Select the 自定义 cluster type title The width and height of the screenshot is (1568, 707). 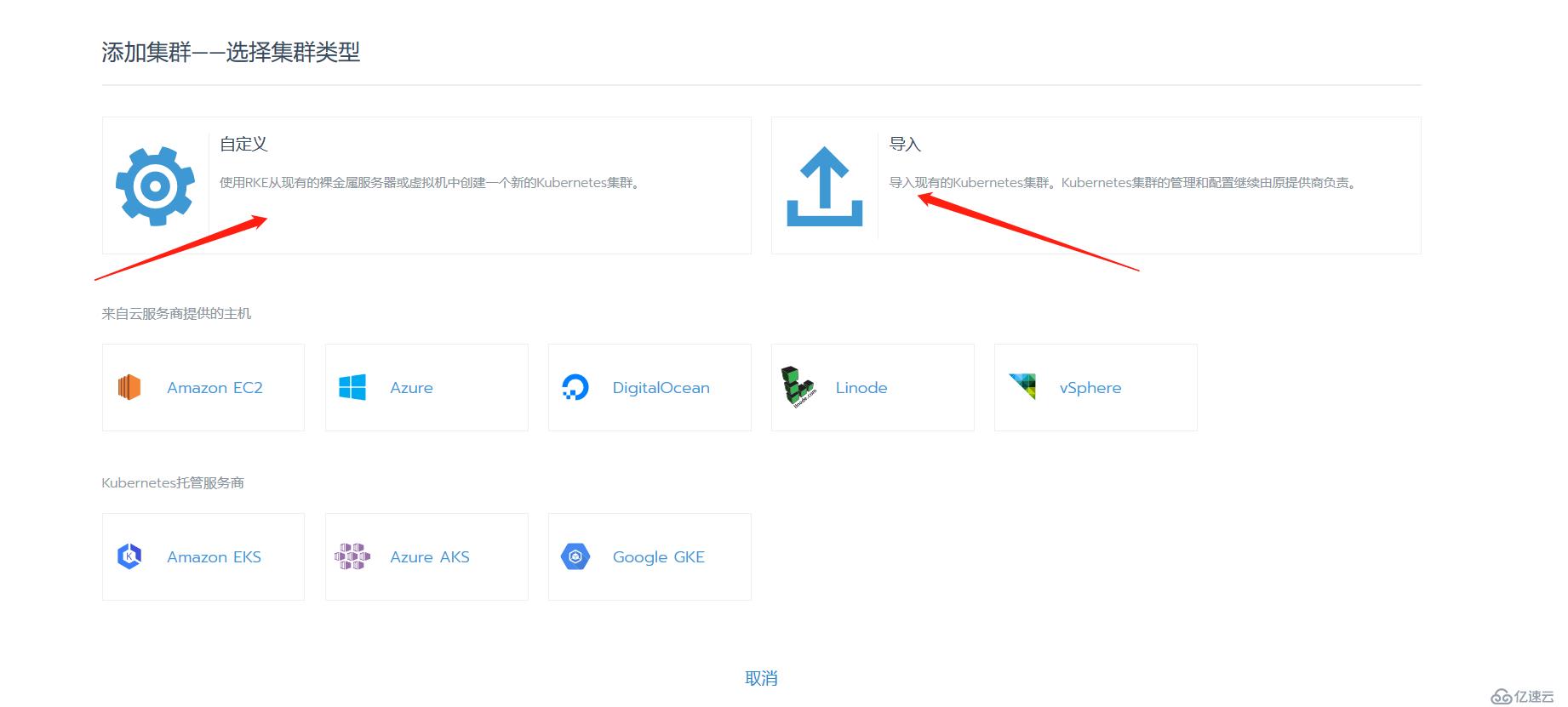(243, 144)
